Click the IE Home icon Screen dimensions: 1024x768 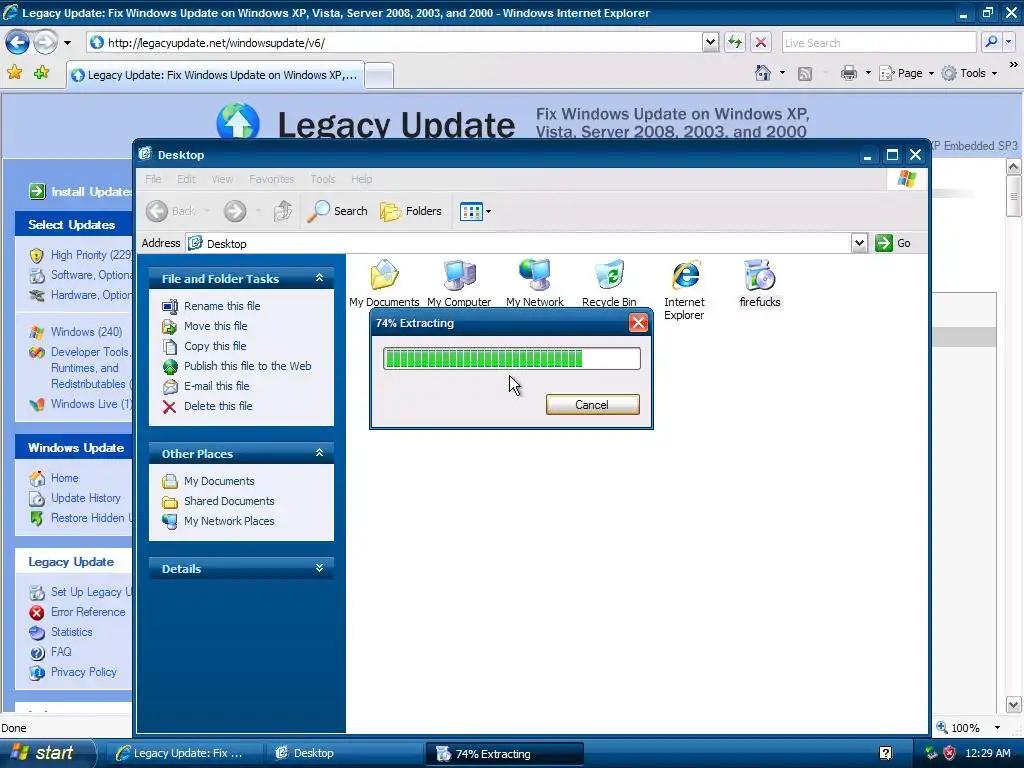click(763, 73)
